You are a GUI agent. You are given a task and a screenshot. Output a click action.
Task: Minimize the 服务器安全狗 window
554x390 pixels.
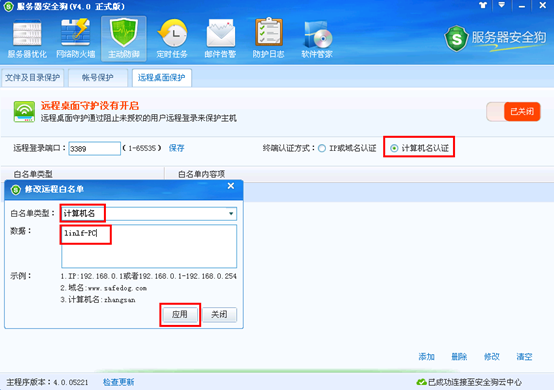(522, 6)
